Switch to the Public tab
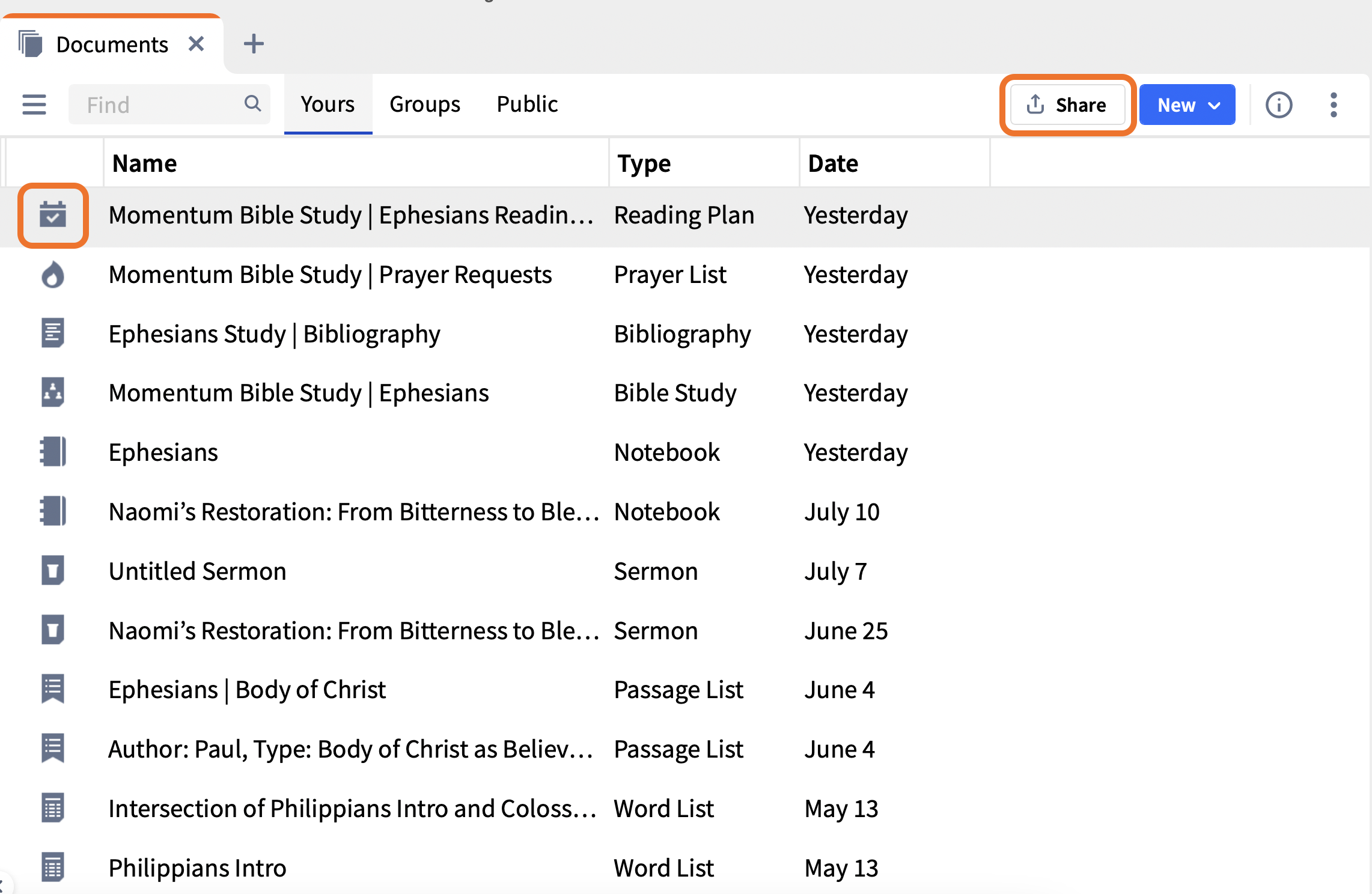The height and width of the screenshot is (894, 1372). (x=527, y=105)
